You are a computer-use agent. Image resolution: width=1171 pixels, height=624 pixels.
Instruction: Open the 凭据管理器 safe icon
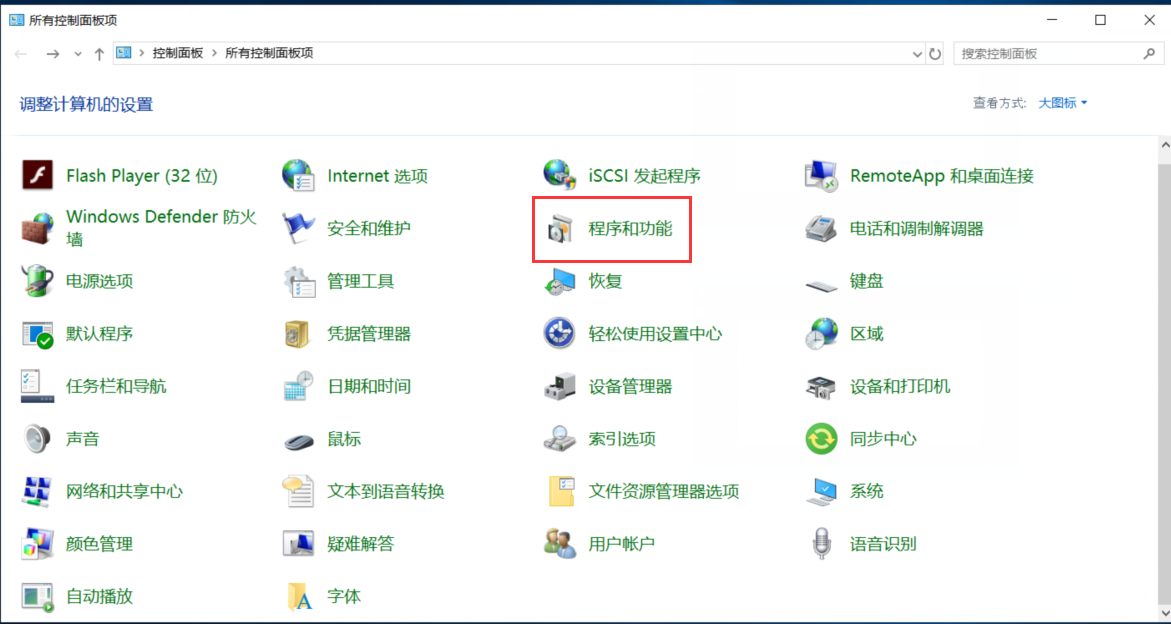tap(299, 334)
